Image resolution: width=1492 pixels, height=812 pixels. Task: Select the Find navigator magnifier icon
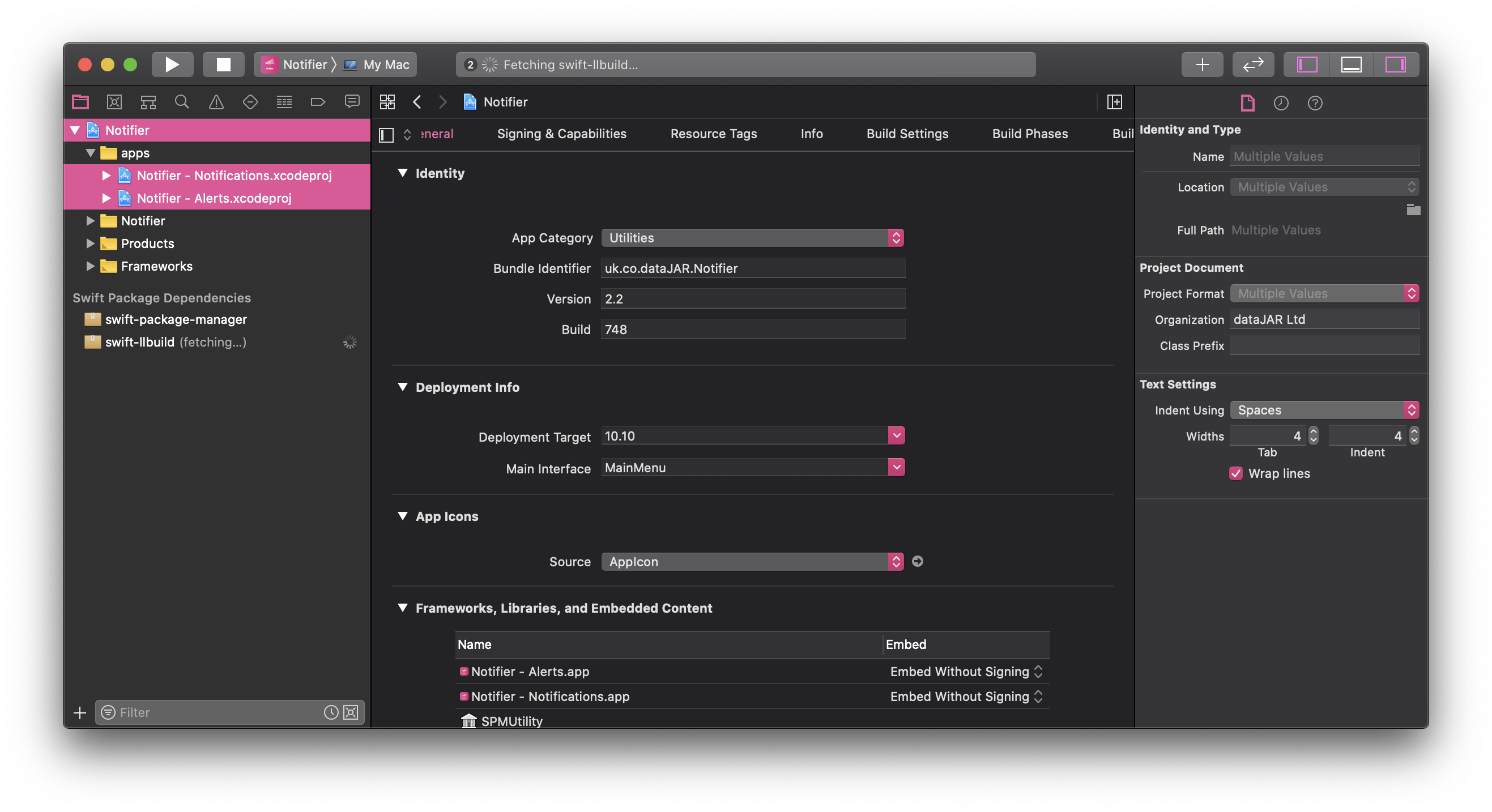pos(182,102)
